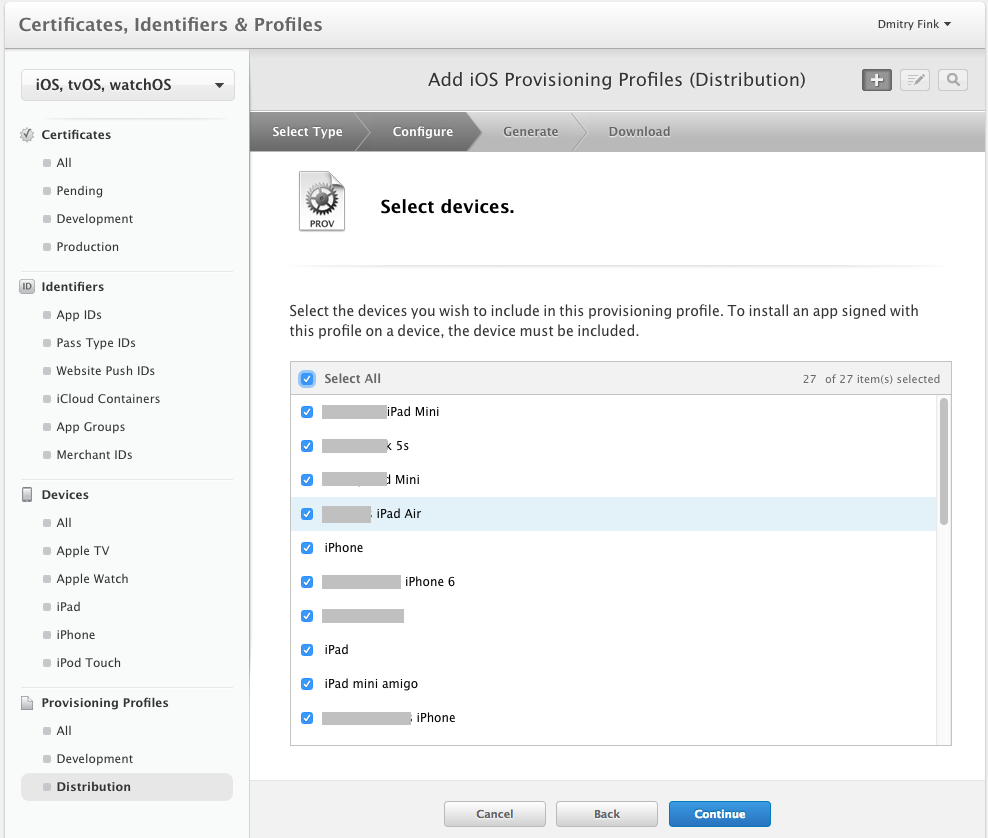Click the Identifiers ID icon
Image resolution: width=988 pixels, height=838 pixels.
coord(27,287)
